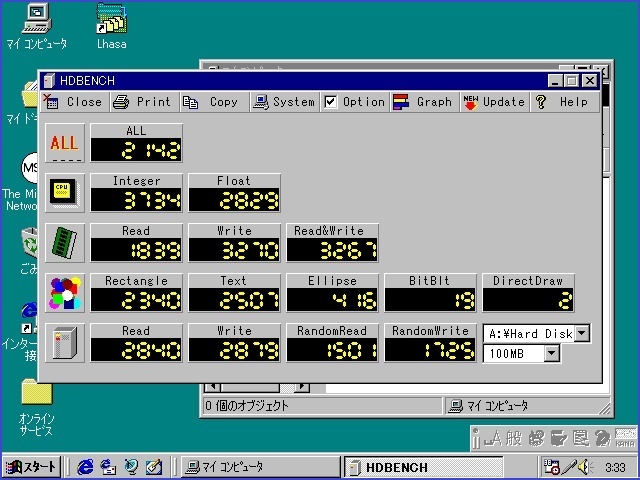Viewport: 640px width, 480px height.
Task: Click the task scheduler tray icon
Action: point(551,467)
